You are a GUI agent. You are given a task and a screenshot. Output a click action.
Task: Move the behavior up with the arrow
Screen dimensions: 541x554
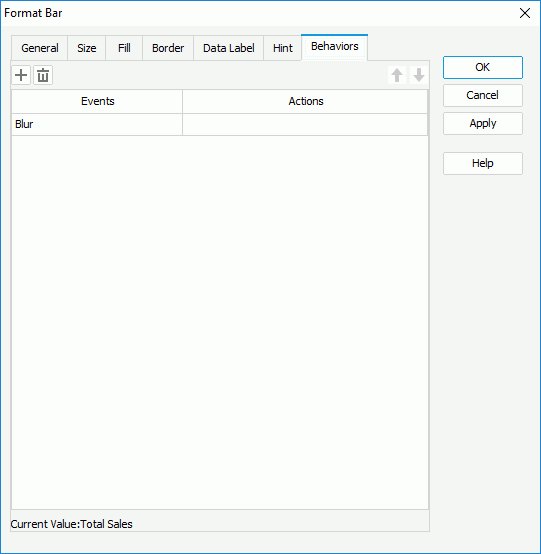pos(397,75)
